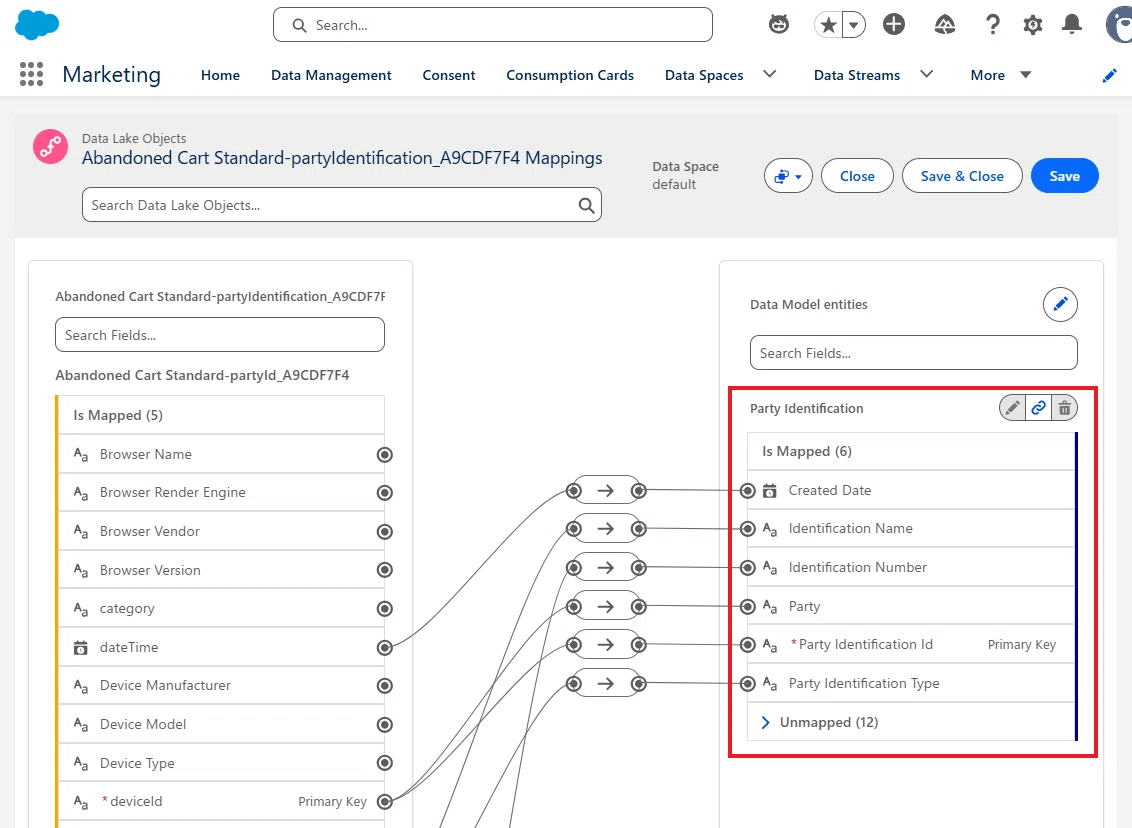Open the App Launcher grid icon
The height and width of the screenshot is (828, 1132).
coord(31,74)
